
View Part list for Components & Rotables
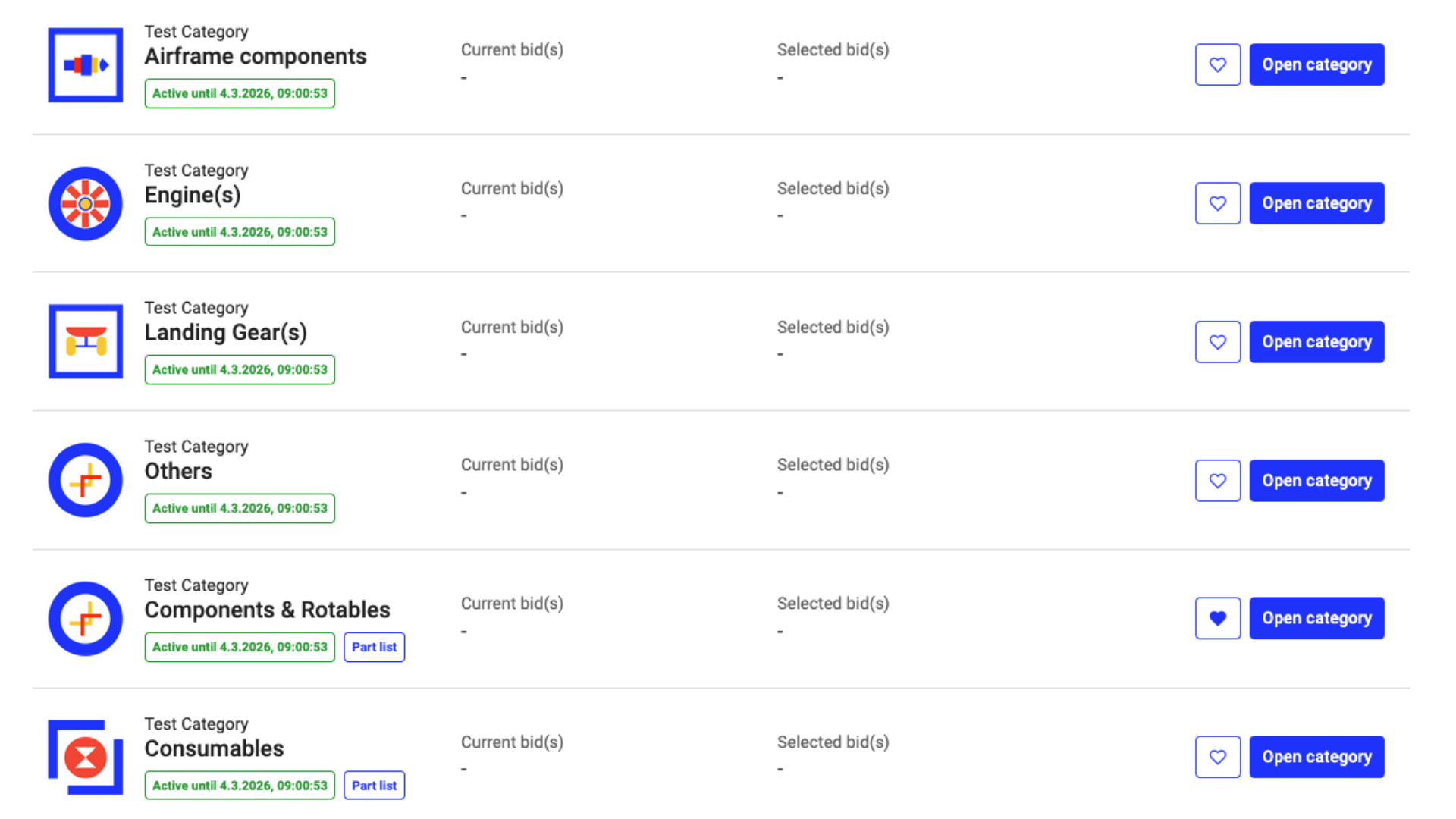click(374, 647)
